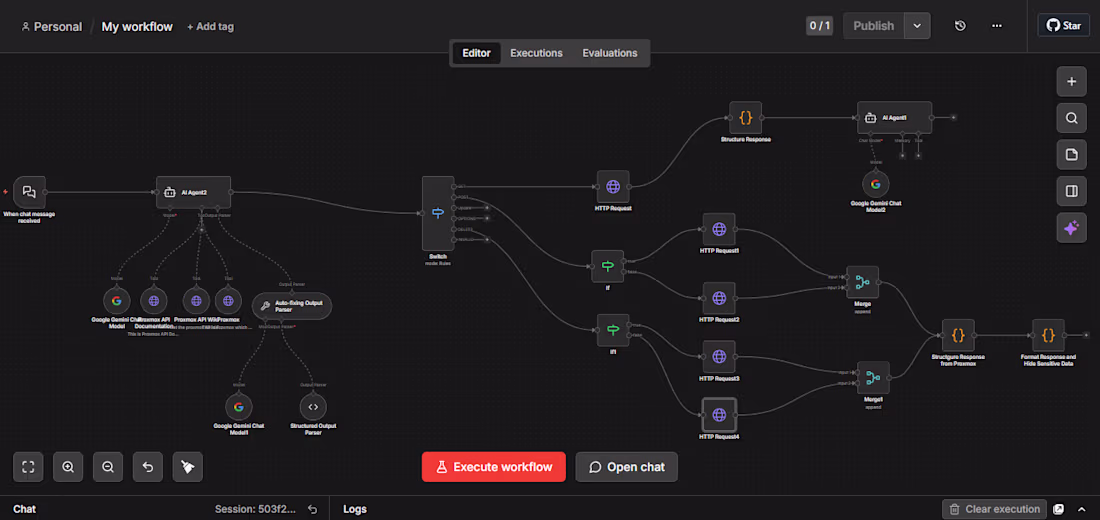This screenshot has height=520, width=1100.
Task: Select the AI Agent1 node
Action: click(894, 118)
